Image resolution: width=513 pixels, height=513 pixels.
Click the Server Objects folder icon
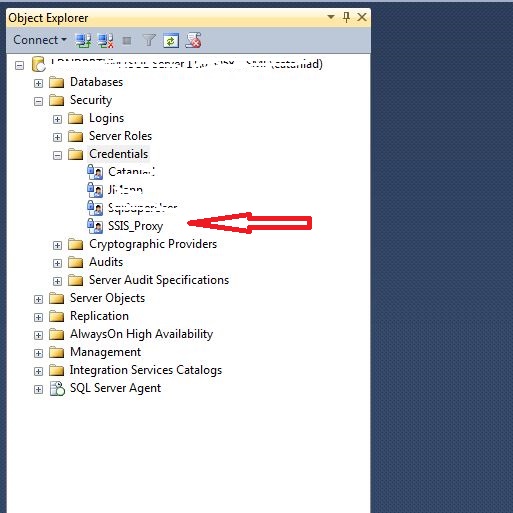56,298
